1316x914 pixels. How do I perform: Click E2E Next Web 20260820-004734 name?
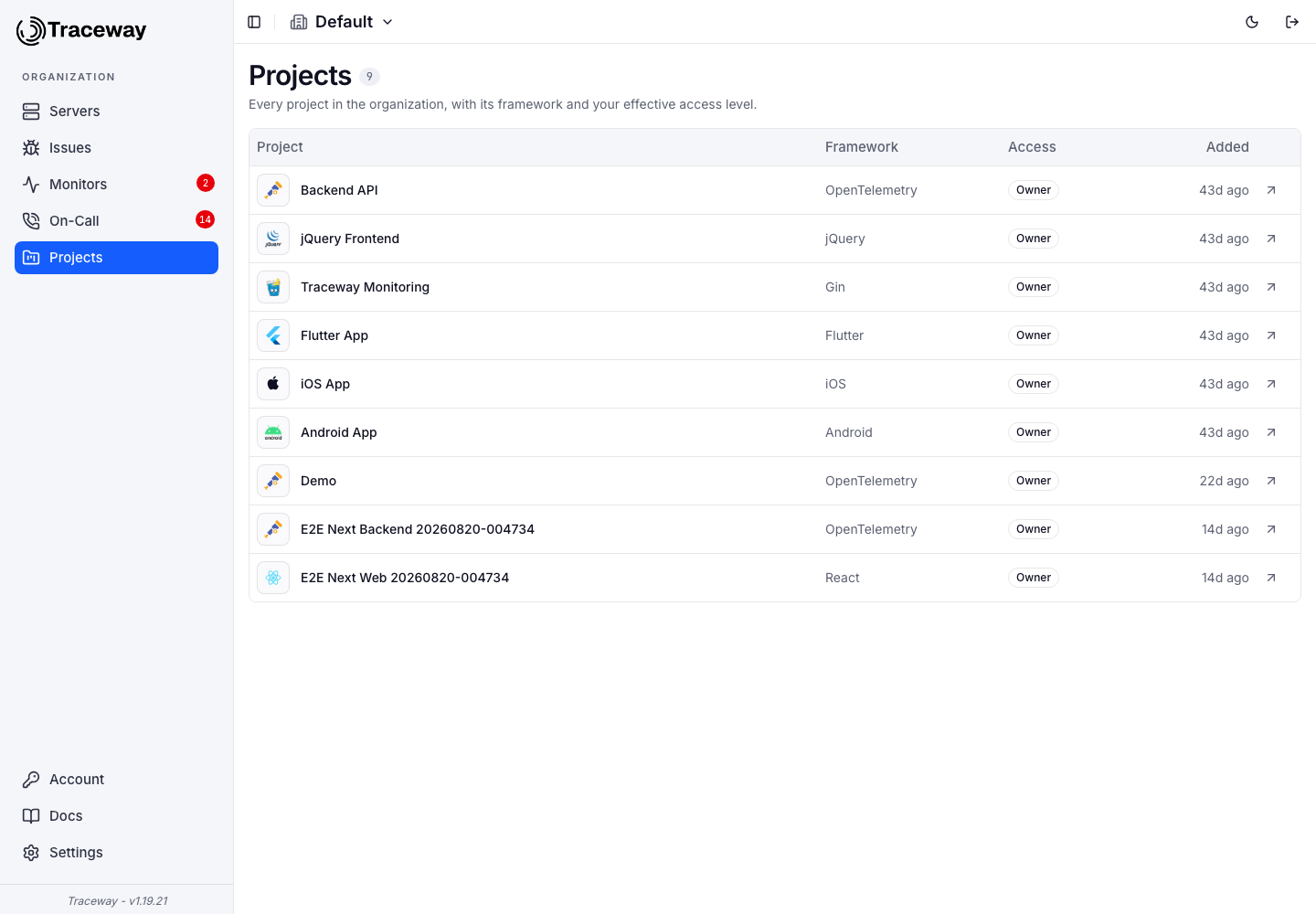pyautogui.click(x=405, y=578)
